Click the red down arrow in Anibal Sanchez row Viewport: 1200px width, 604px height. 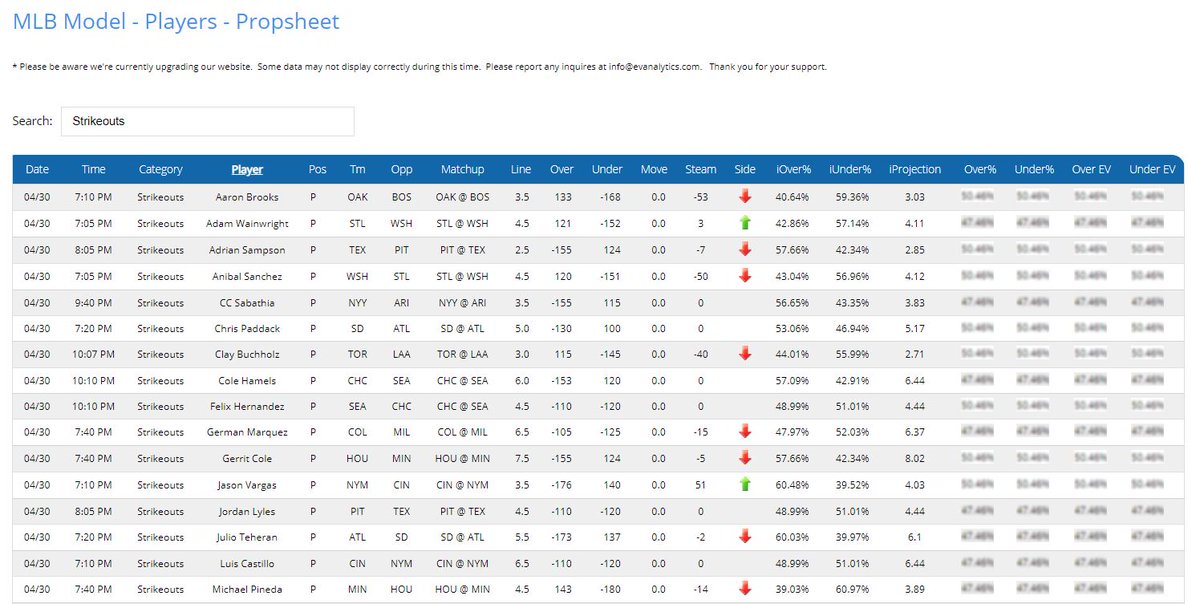745,275
